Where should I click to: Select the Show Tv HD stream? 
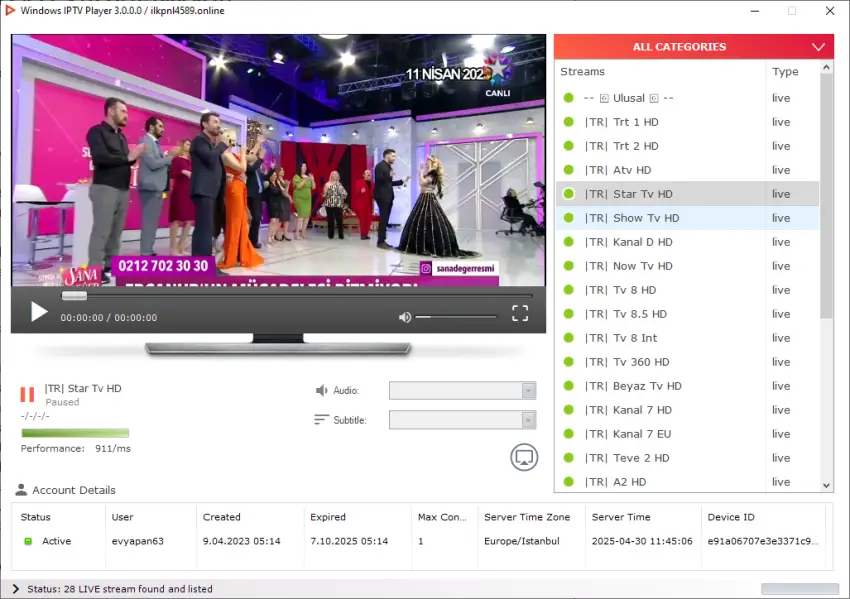coord(687,218)
